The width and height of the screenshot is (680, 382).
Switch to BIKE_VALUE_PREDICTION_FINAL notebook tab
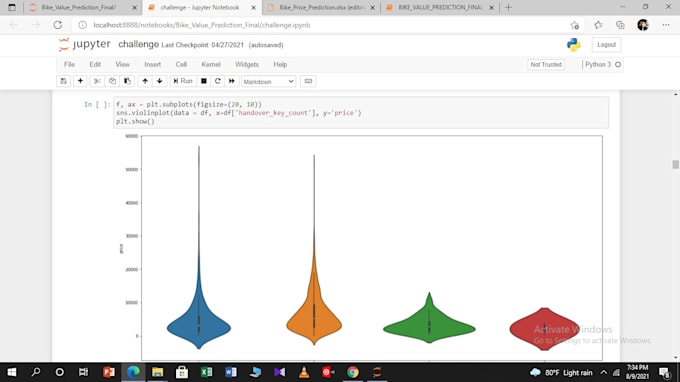[440, 7]
